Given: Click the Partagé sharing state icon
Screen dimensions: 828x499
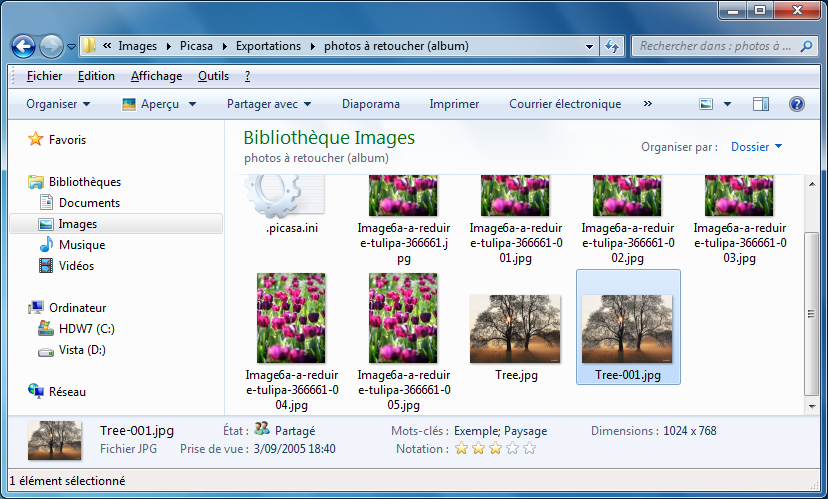Looking at the screenshot, I should point(261,428).
